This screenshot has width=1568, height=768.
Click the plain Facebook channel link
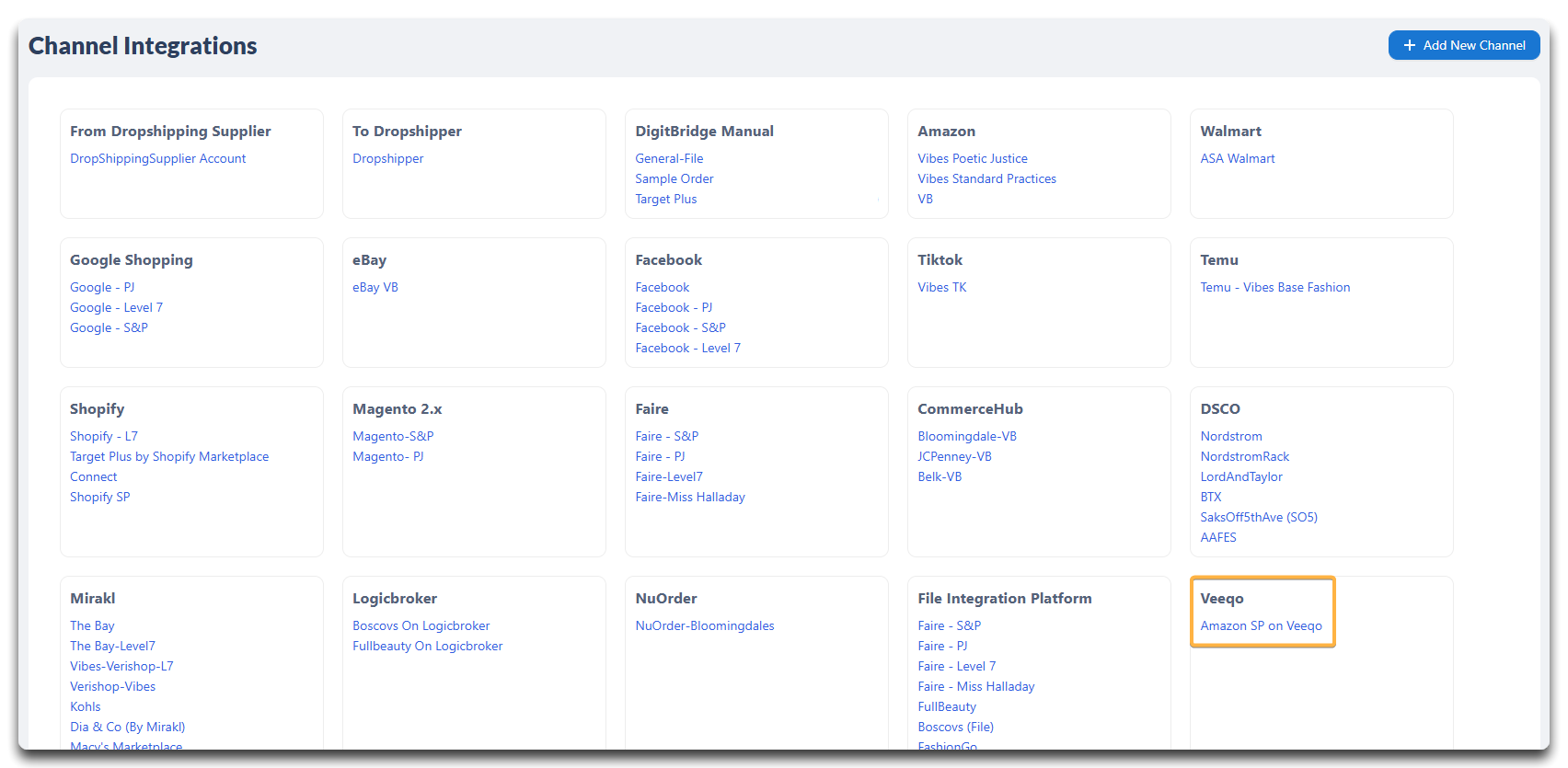click(x=663, y=287)
